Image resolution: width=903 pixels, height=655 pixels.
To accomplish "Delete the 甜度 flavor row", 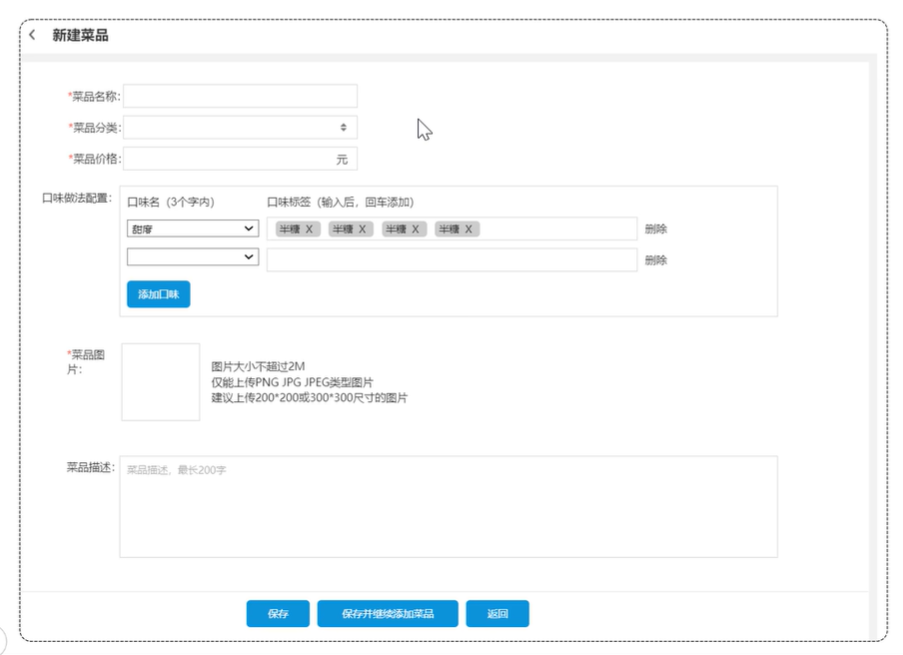I will 656,229.
